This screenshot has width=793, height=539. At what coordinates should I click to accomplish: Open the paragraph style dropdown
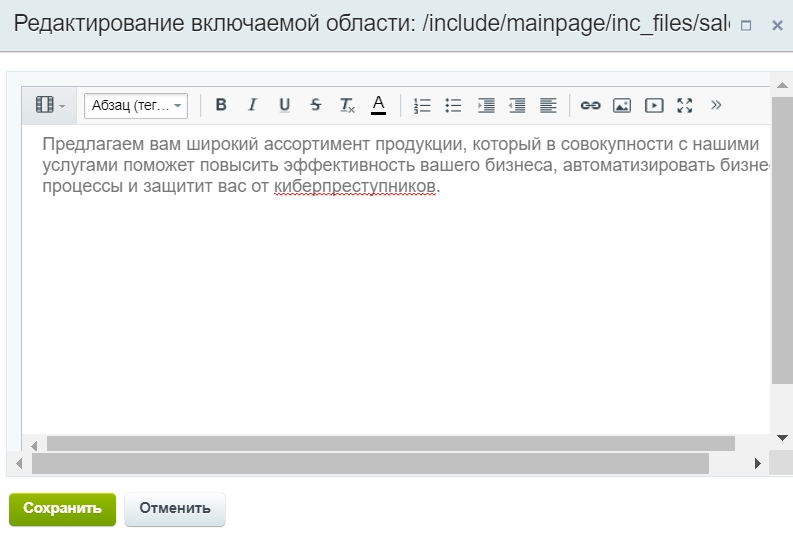pos(136,106)
